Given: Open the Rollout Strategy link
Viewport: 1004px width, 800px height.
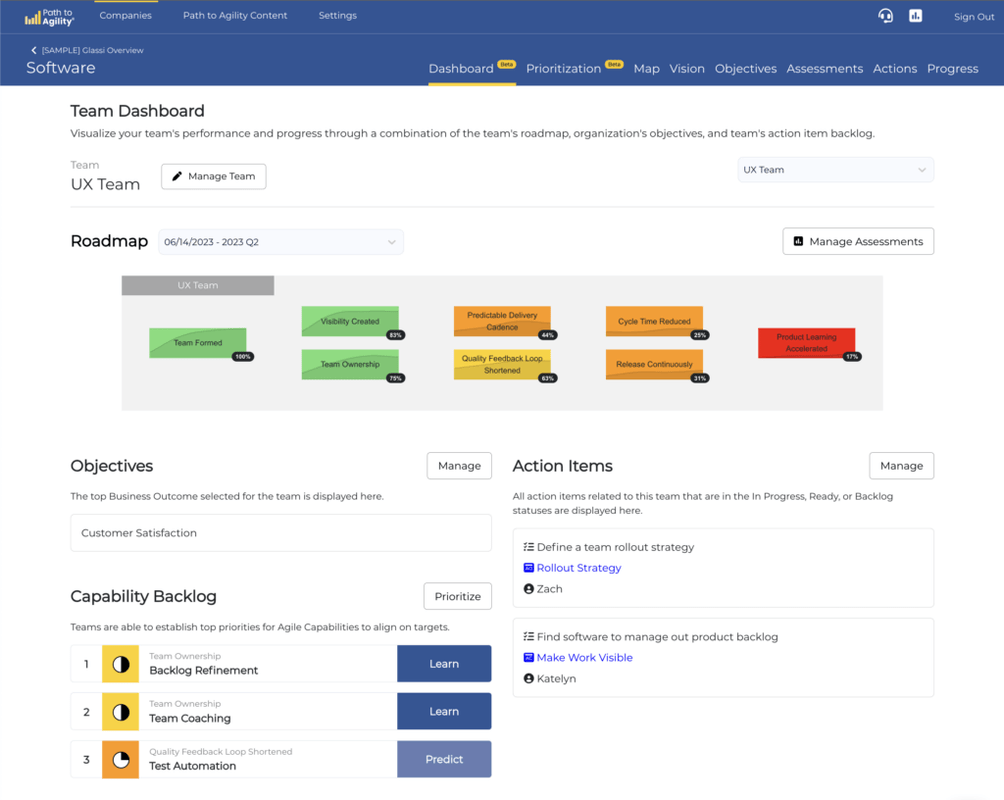Looking at the screenshot, I should 578,567.
